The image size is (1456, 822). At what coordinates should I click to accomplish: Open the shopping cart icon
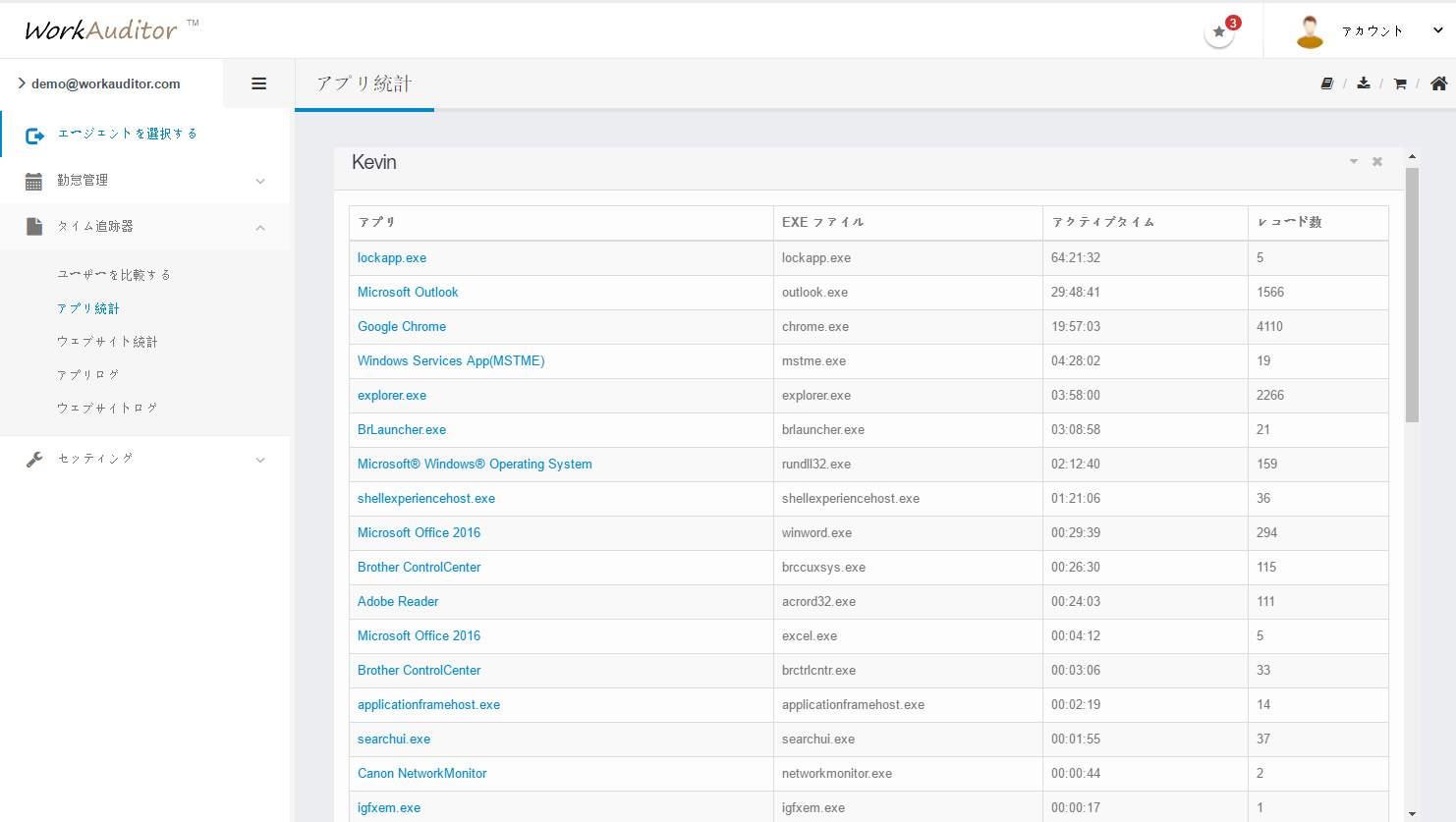[x=1400, y=83]
